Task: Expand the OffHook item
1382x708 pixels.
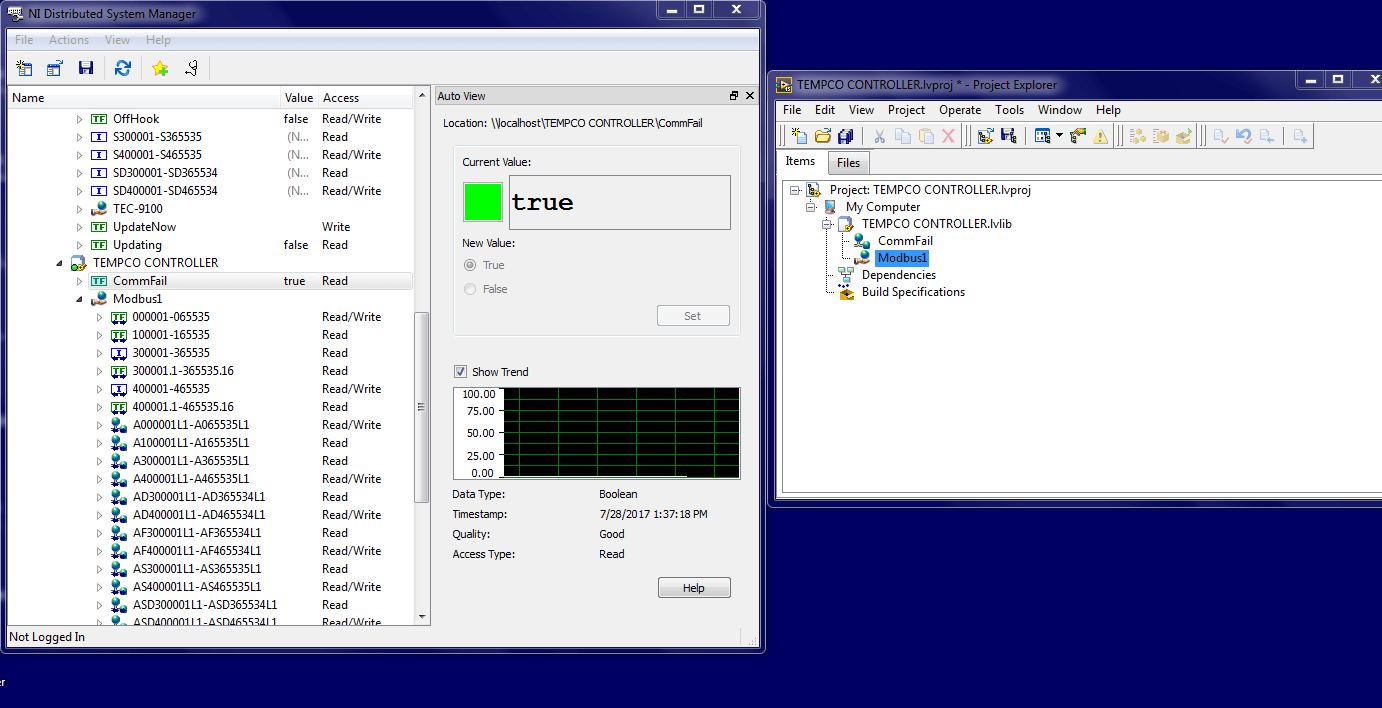Action: pos(80,119)
